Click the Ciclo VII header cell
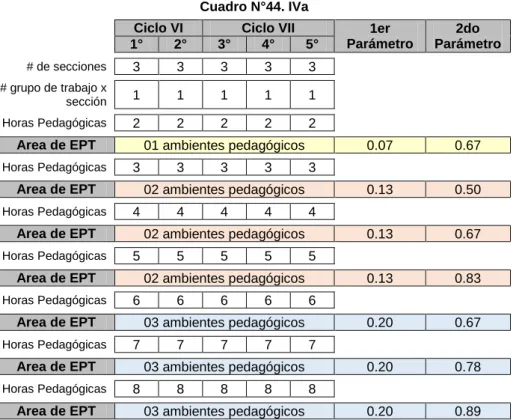The image size is (513, 420). (268, 28)
